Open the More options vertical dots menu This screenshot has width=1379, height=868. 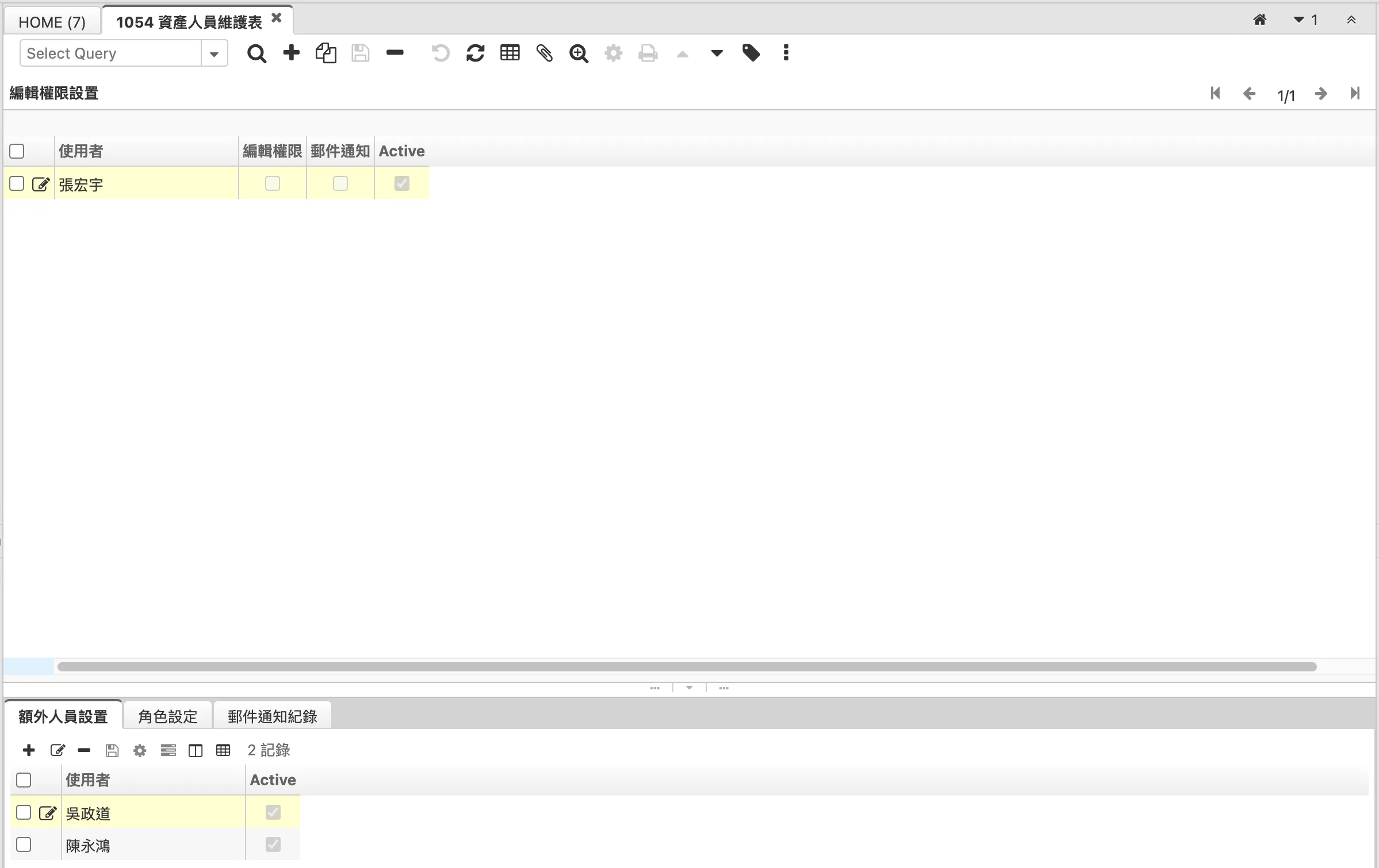point(786,53)
